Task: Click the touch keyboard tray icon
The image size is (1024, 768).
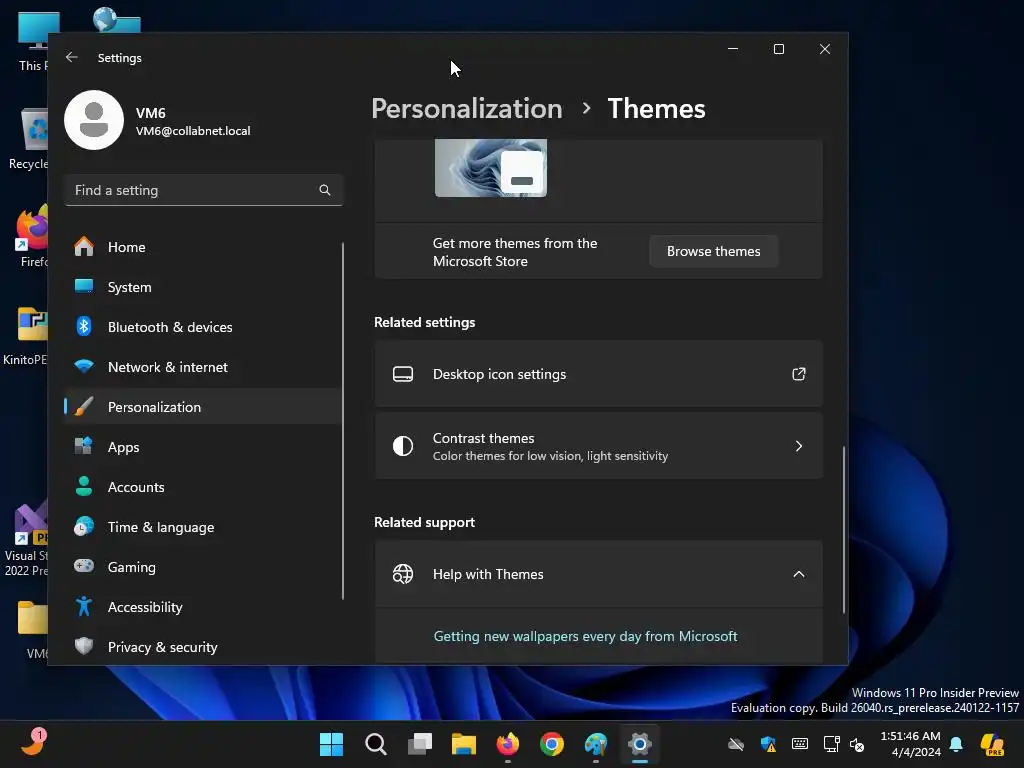Action: 799,744
